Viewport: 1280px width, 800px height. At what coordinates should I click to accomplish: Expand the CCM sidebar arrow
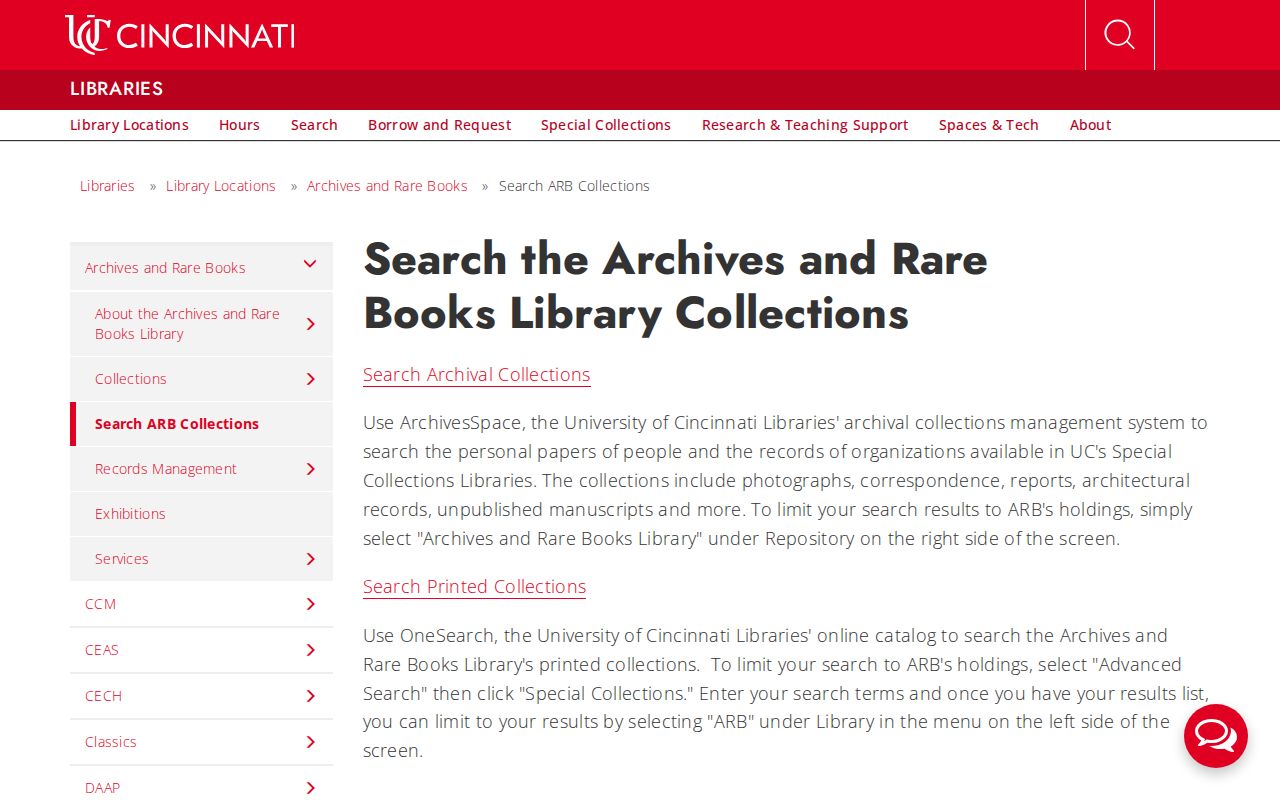pos(310,604)
